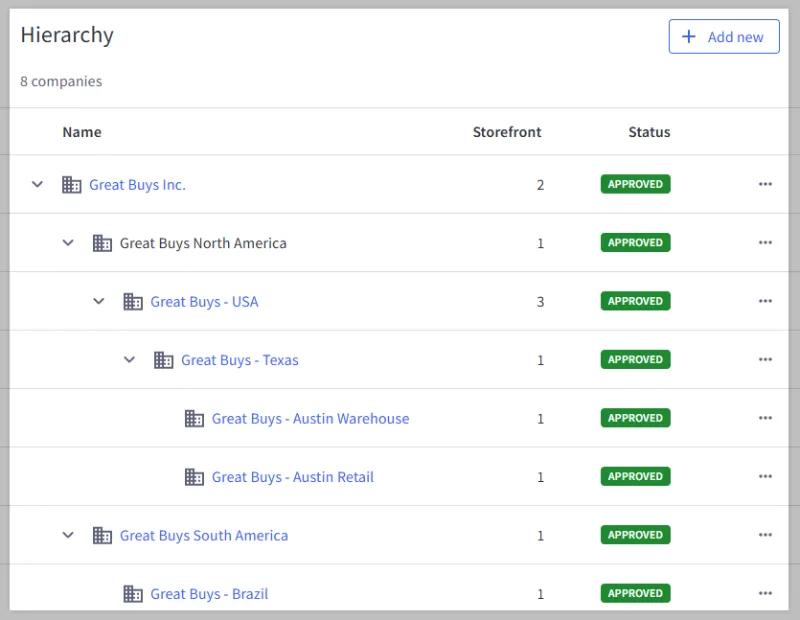Click the Storefront column header
800x620 pixels.
[x=507, y=132]
